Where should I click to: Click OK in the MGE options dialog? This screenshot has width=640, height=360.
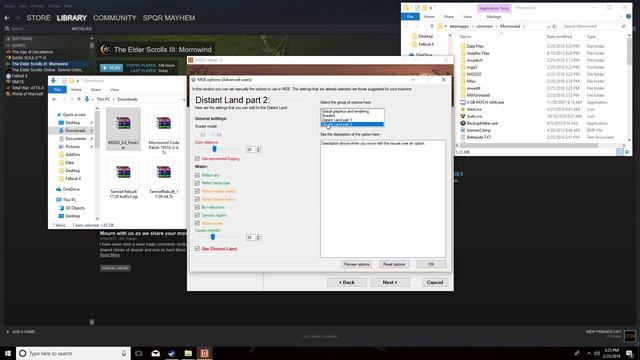click(x=431, y=264)
